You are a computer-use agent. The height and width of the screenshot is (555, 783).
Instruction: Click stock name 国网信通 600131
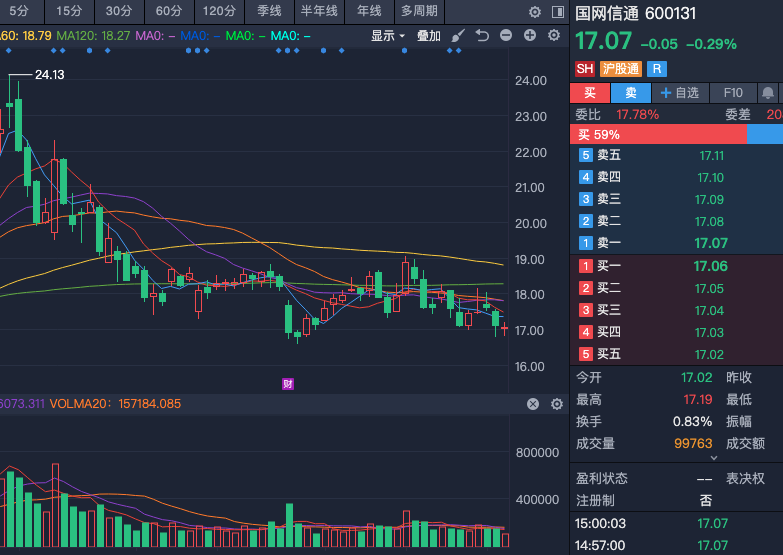coord(635,13)
